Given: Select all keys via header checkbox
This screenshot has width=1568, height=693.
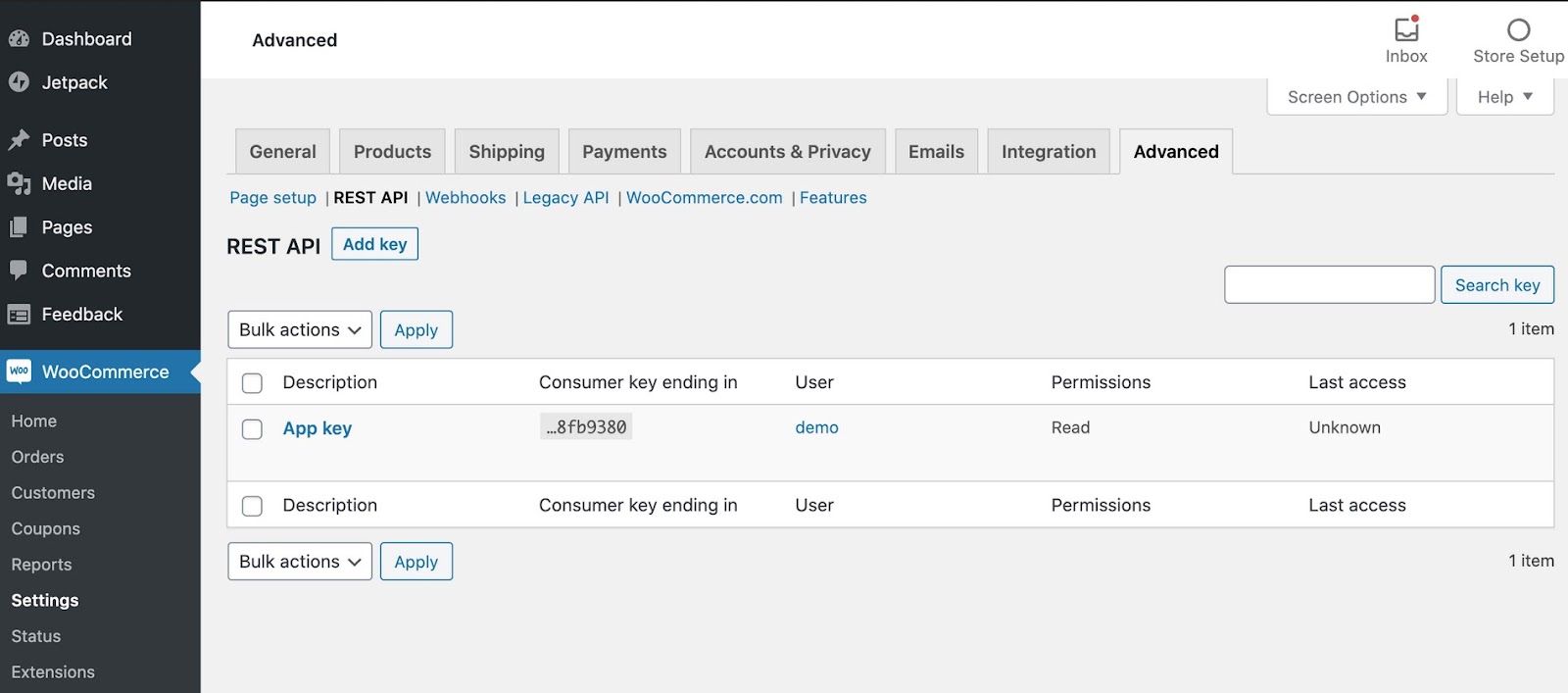Looking at the screenshot, I should tap(252, 383).
